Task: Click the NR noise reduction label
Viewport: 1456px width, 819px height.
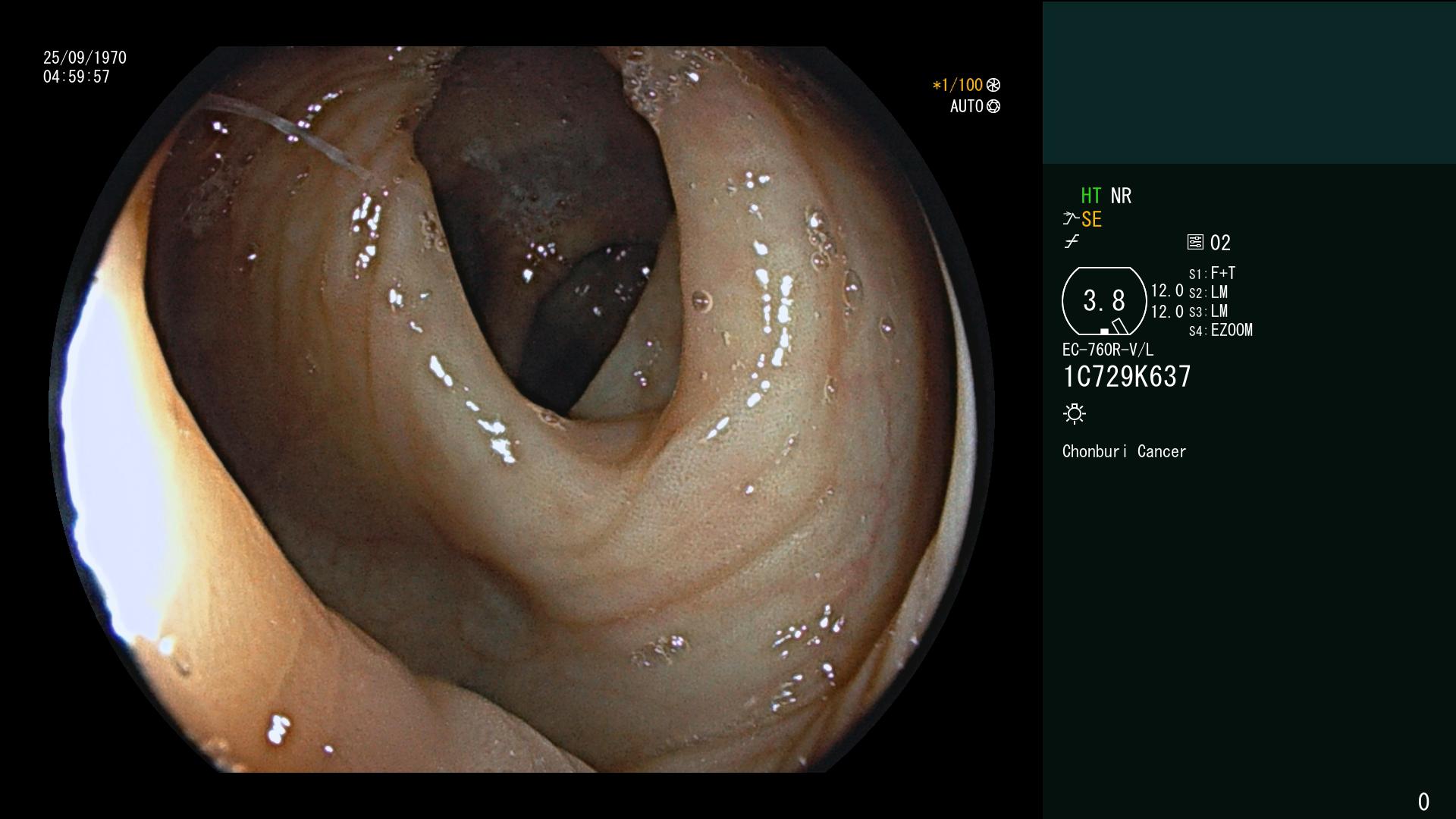Action: coord(1121,196)
